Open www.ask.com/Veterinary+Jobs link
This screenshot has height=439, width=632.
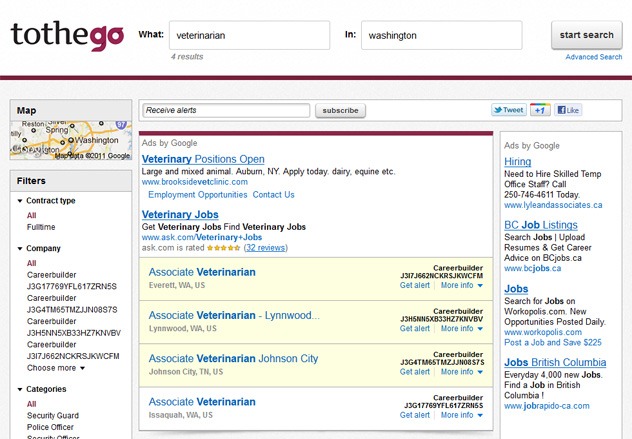[202, 237]
